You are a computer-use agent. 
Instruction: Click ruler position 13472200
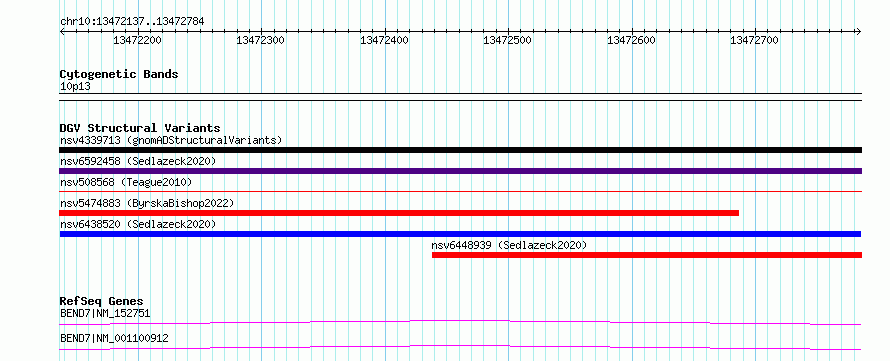[x=137, y=40]
